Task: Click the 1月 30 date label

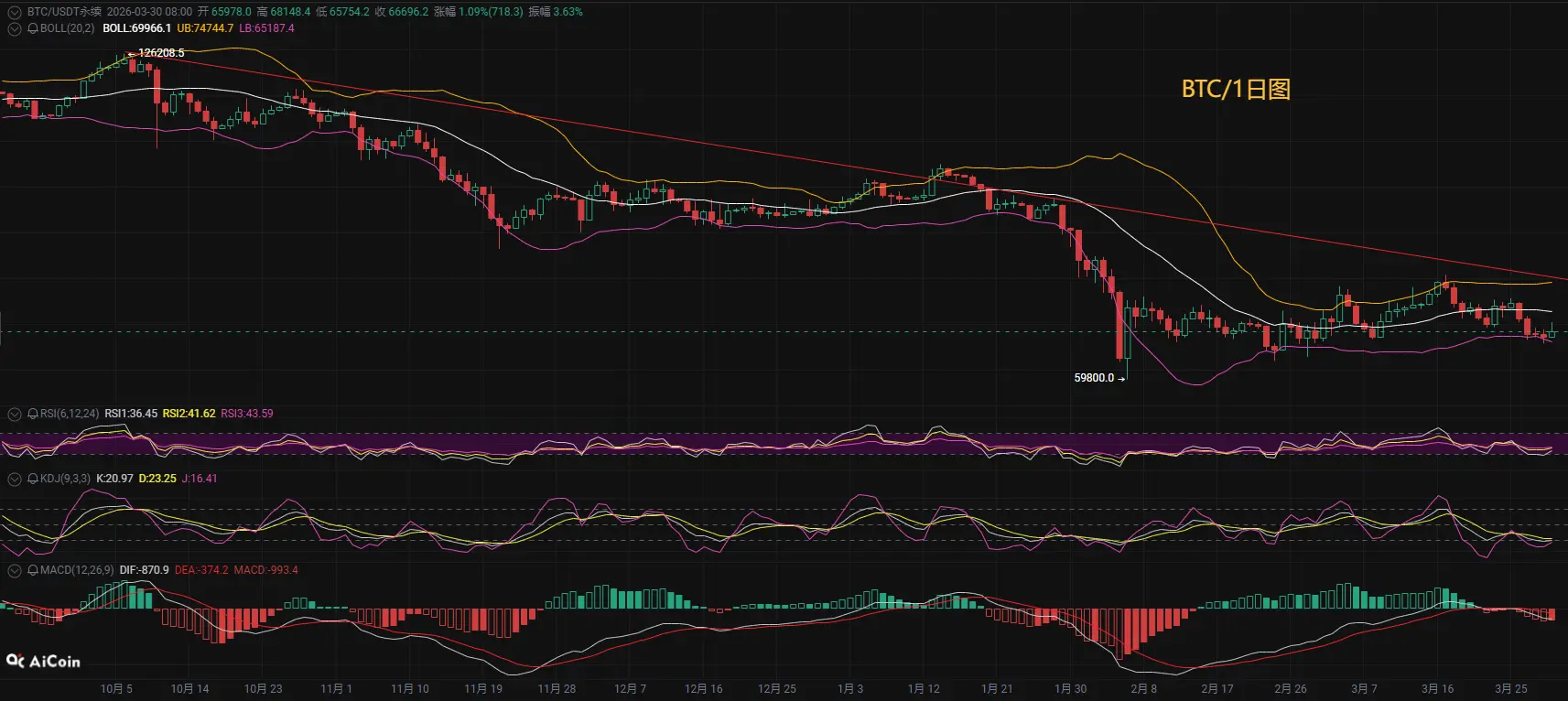Action: coord(1070,689)
